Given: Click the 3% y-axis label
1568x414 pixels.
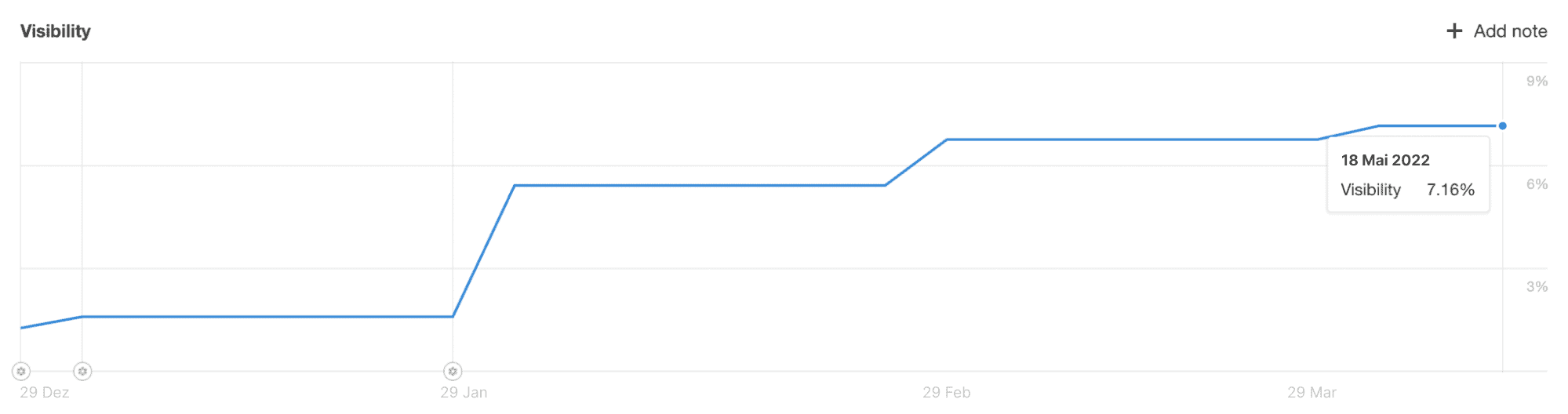Looking at the screenshot, I should coord(1537,287).
